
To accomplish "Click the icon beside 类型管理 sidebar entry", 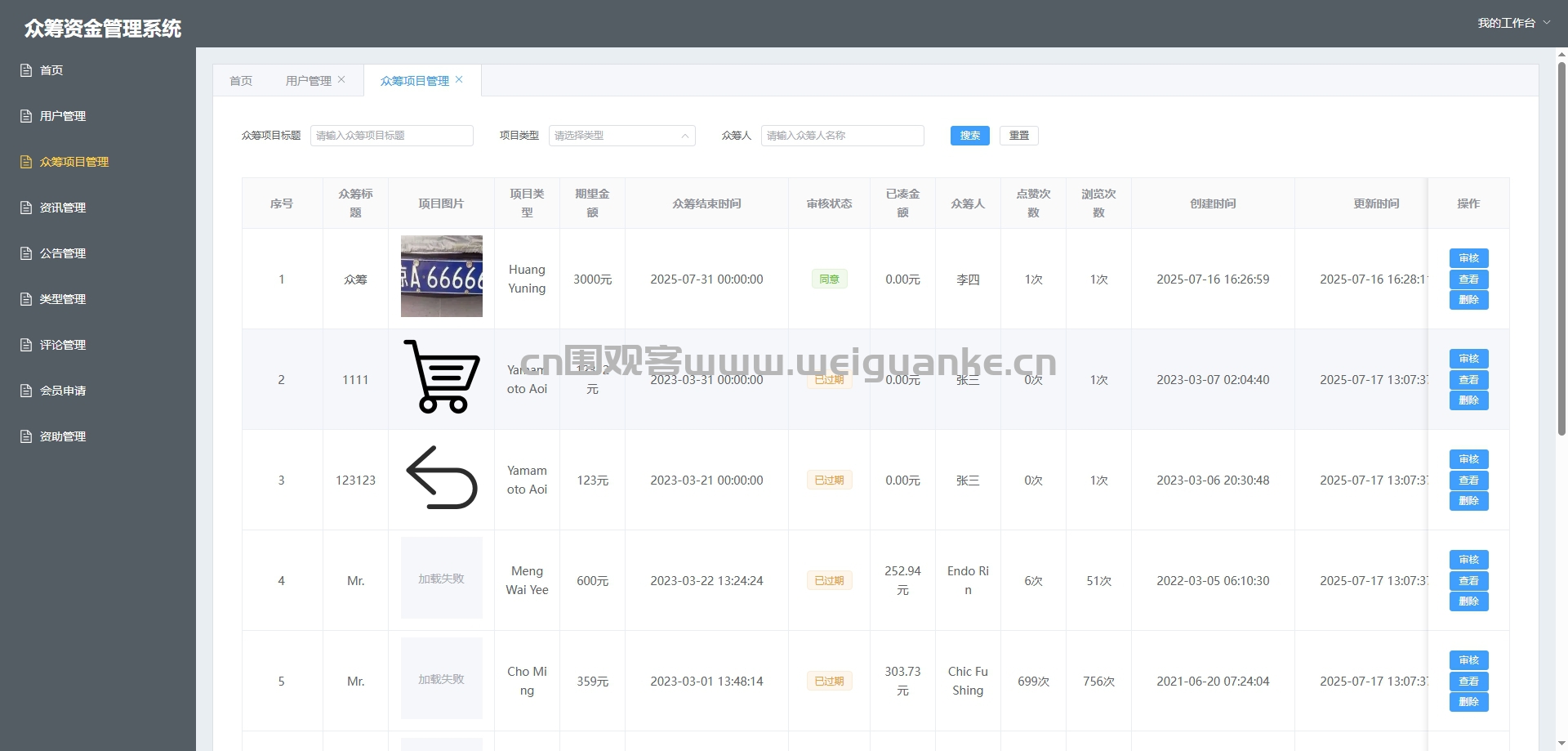I will tap(26, 299).
